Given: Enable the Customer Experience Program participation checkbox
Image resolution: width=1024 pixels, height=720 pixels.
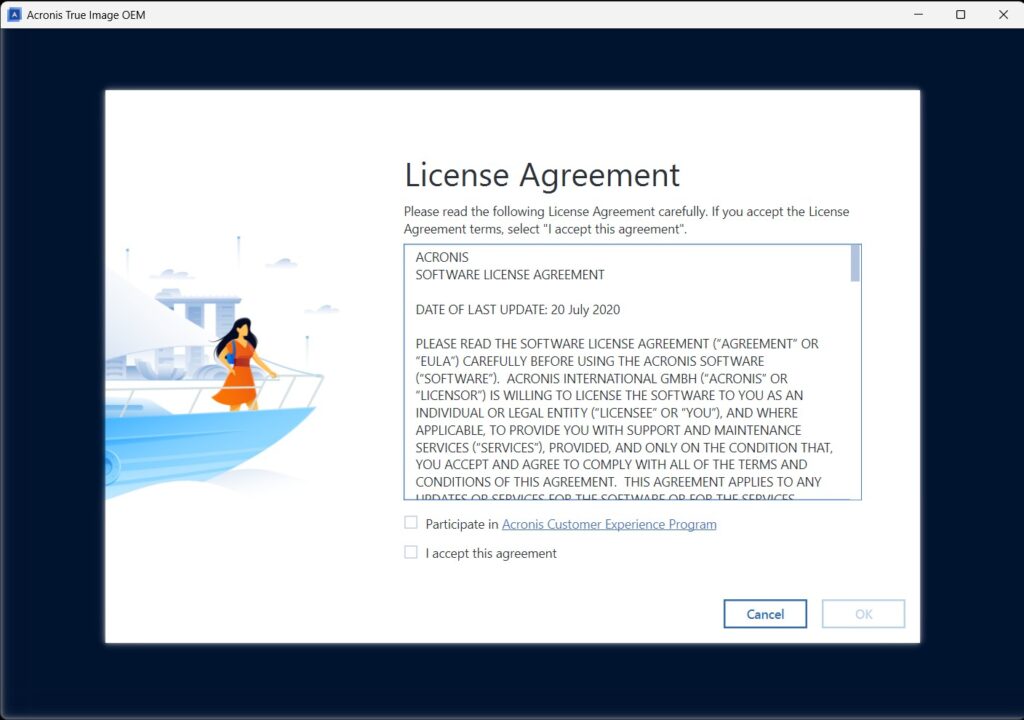Looking at the screenshot, I should tap(411, 523).
